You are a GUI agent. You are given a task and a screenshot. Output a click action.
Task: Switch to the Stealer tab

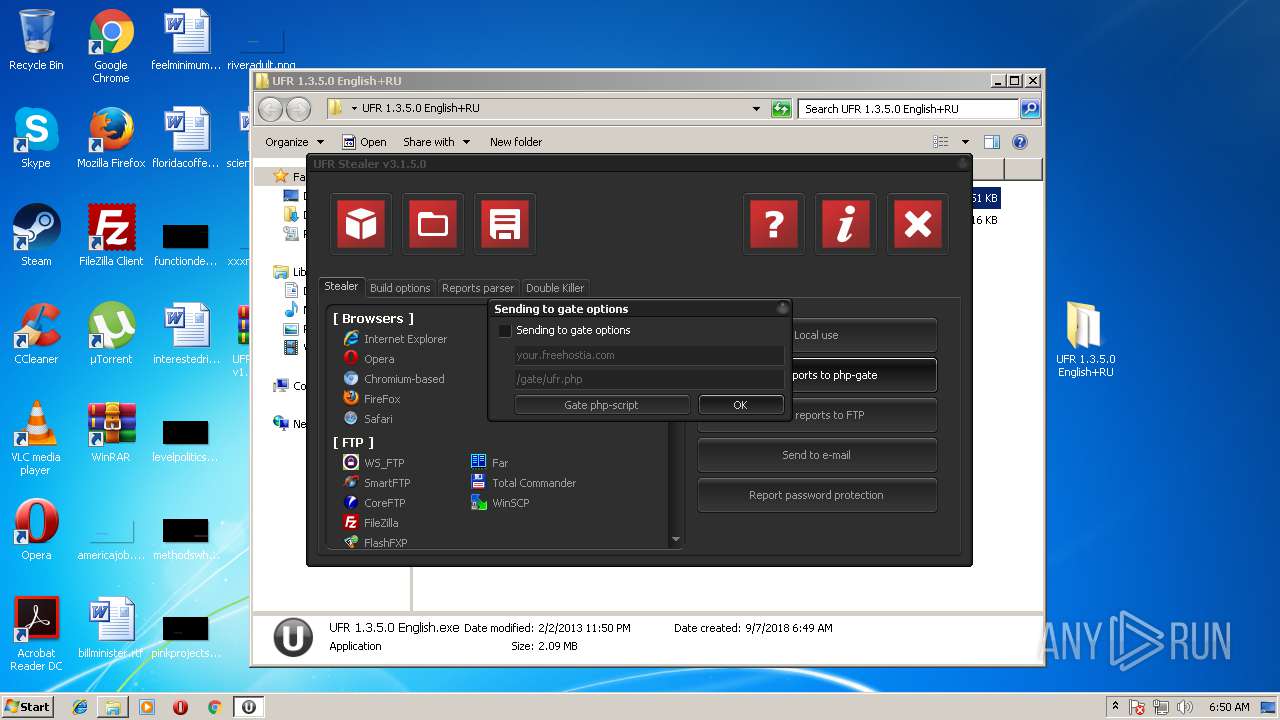coord(341,287)
